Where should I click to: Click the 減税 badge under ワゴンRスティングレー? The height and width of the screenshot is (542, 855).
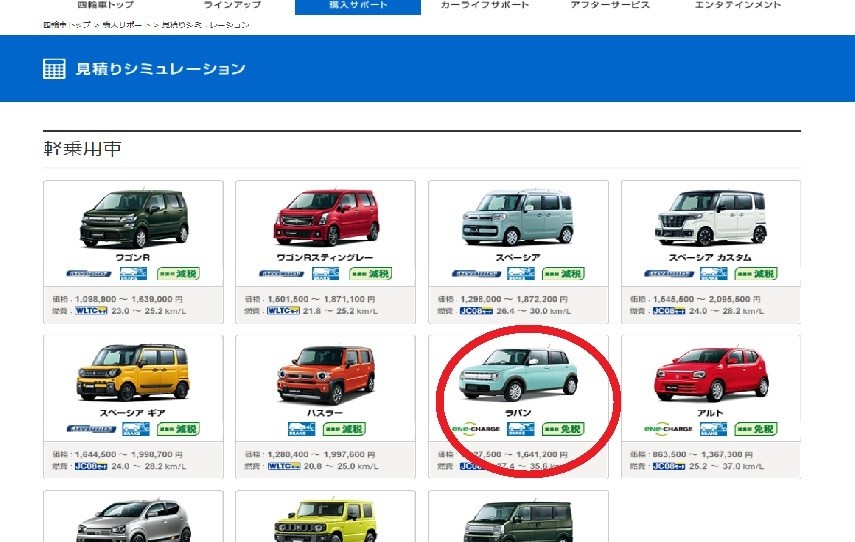tap(371, 274)
